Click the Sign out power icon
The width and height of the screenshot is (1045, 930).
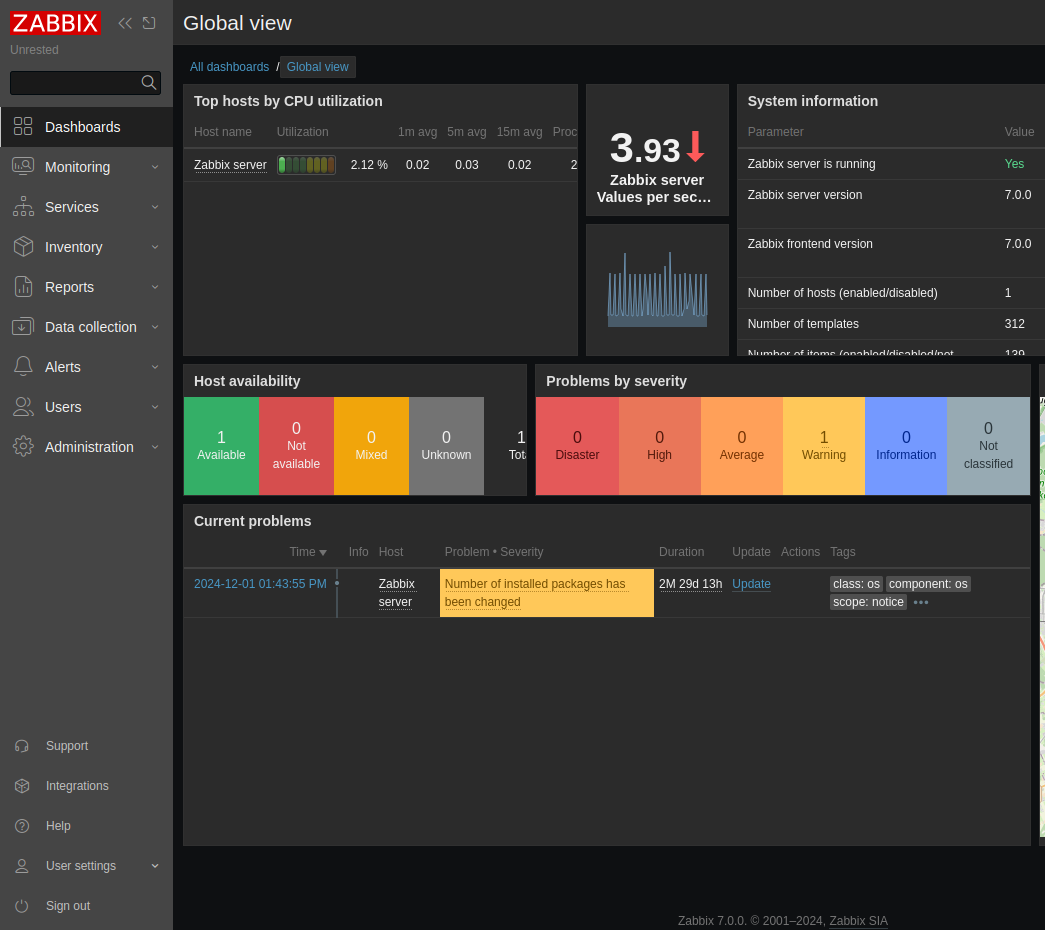(x=22, y=906)
